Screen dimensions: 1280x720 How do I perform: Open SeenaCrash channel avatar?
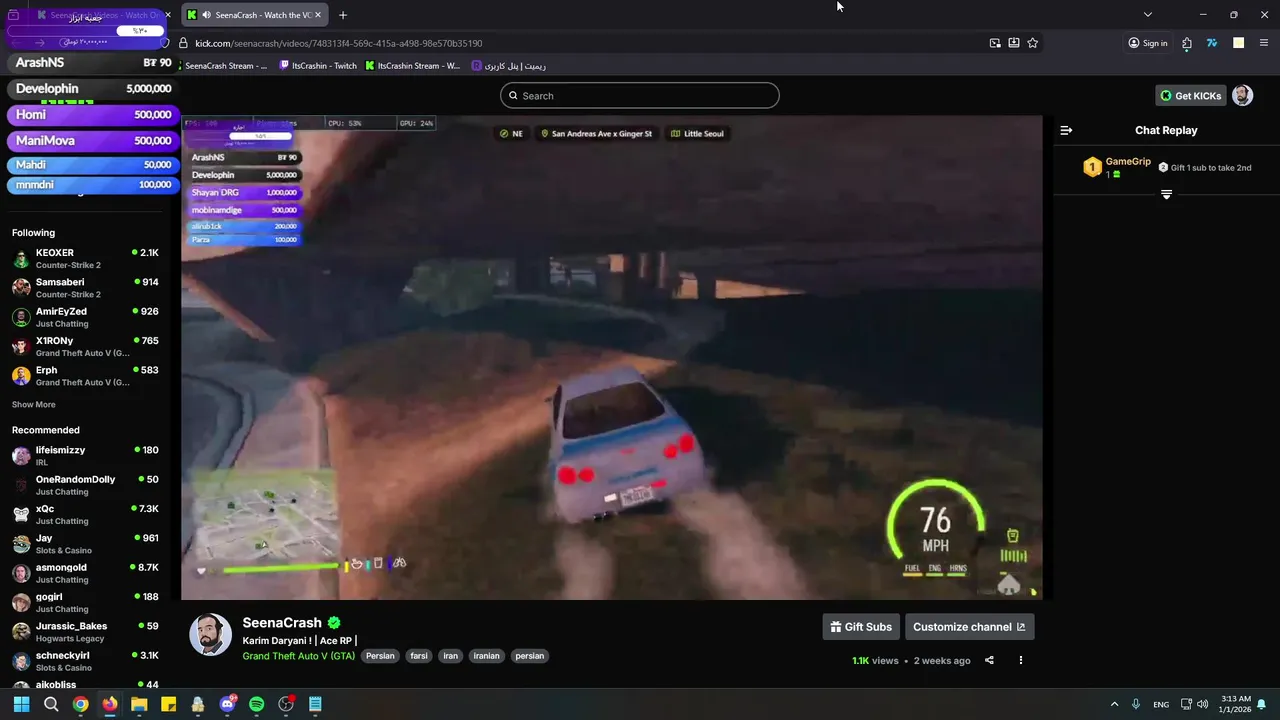[210, 635]
